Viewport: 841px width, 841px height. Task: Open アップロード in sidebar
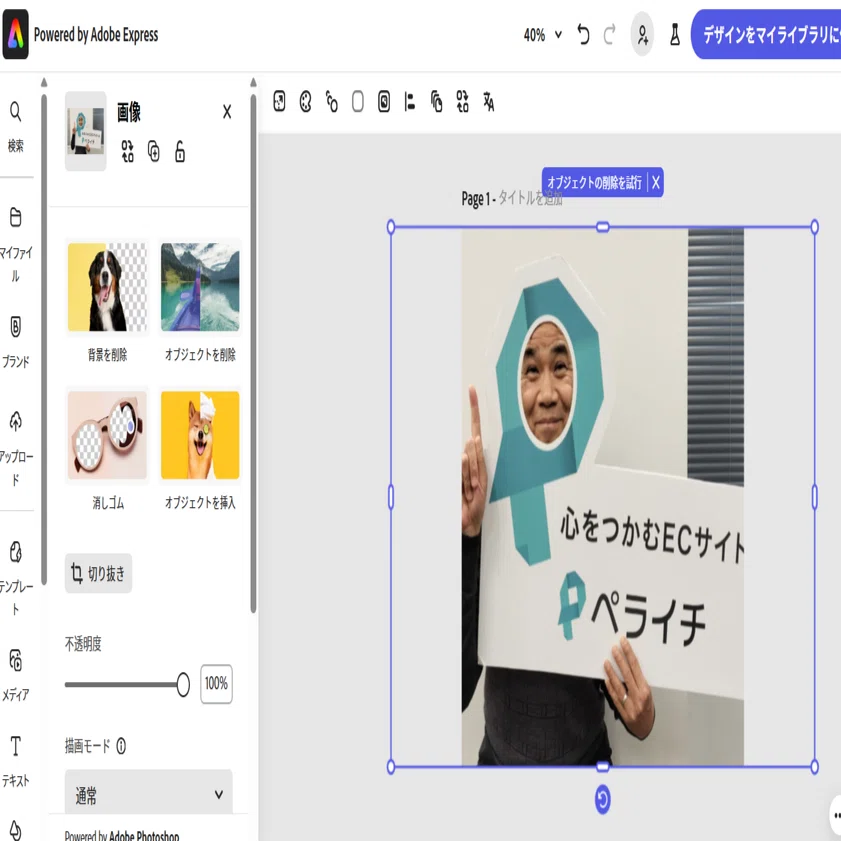16,449
